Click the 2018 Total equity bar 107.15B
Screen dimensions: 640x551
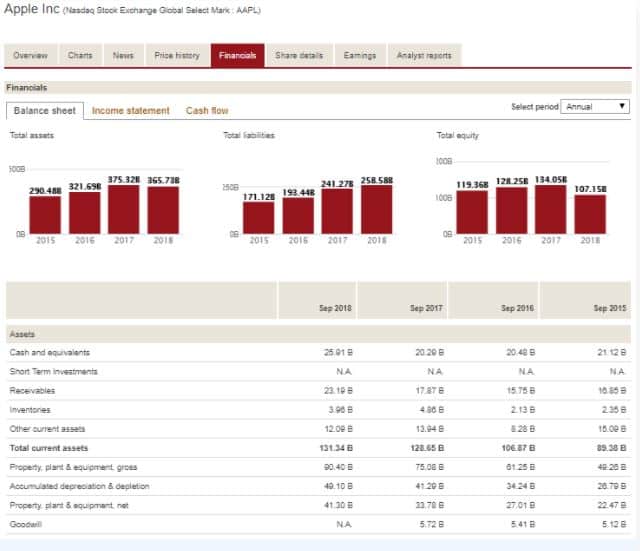pos(590,214)
